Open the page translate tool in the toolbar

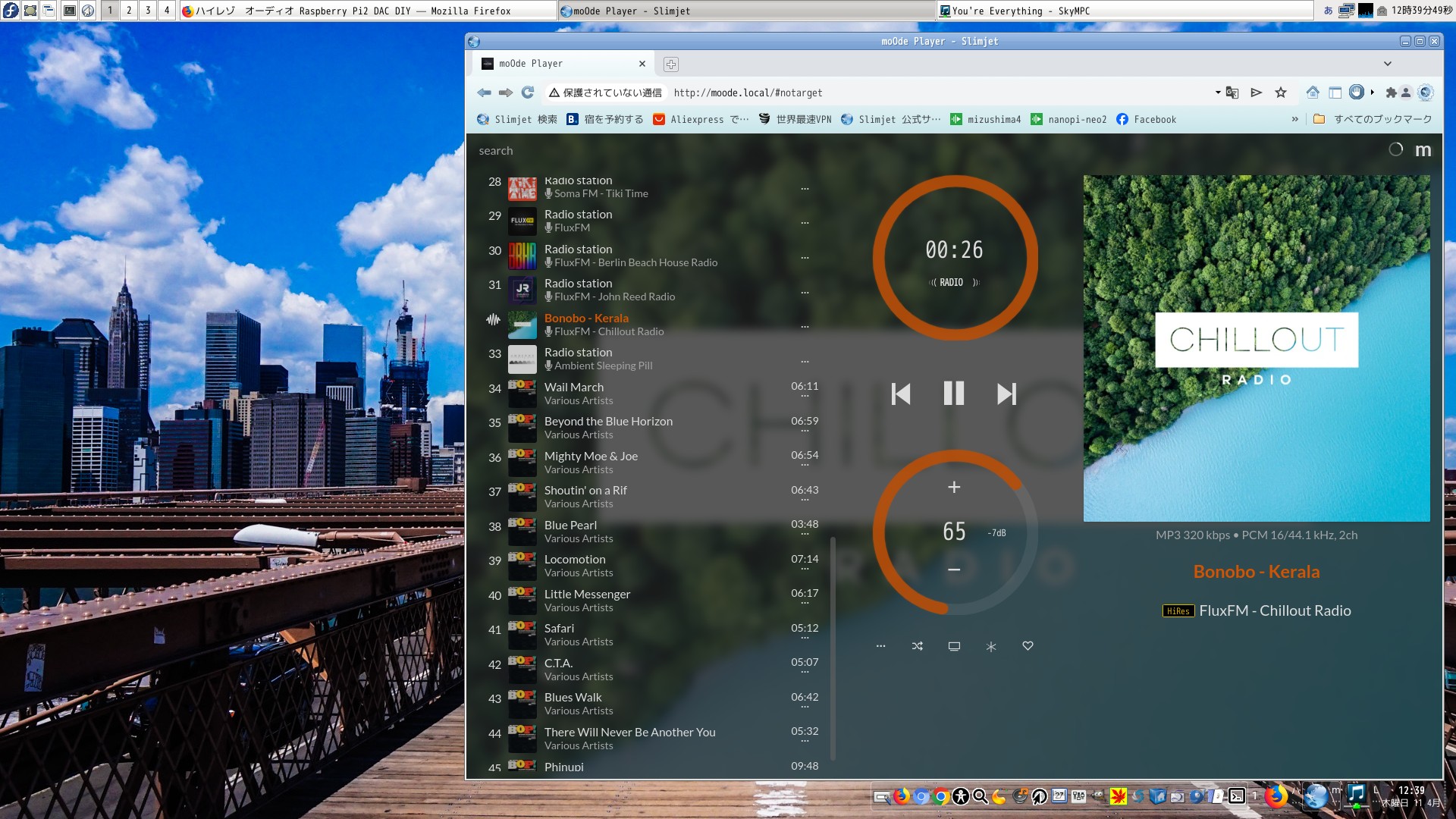point(1232,92)
